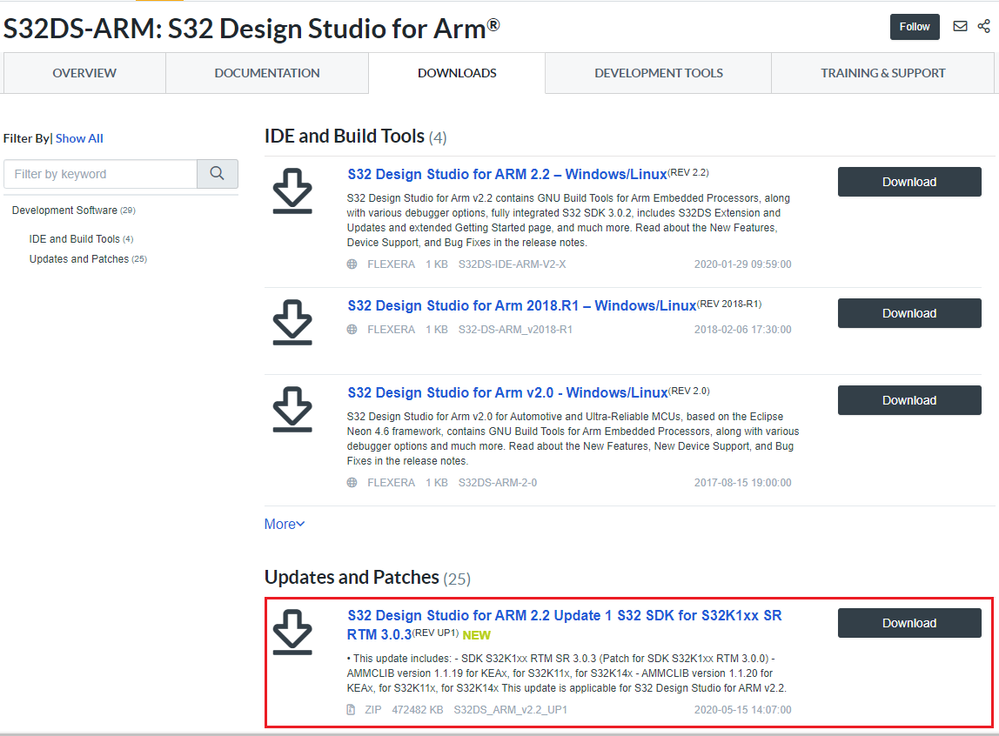Click the date 2020-01-29 09:59:00
Viewport: 999px width, 736px height.
point(742,264)
